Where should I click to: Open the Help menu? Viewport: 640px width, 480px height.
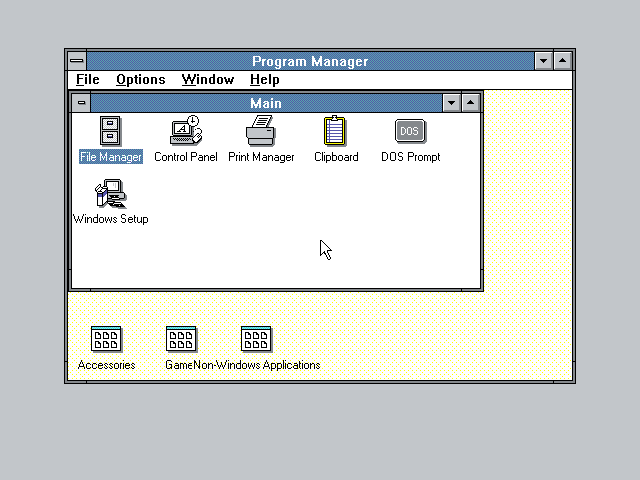tap(264, 79)
